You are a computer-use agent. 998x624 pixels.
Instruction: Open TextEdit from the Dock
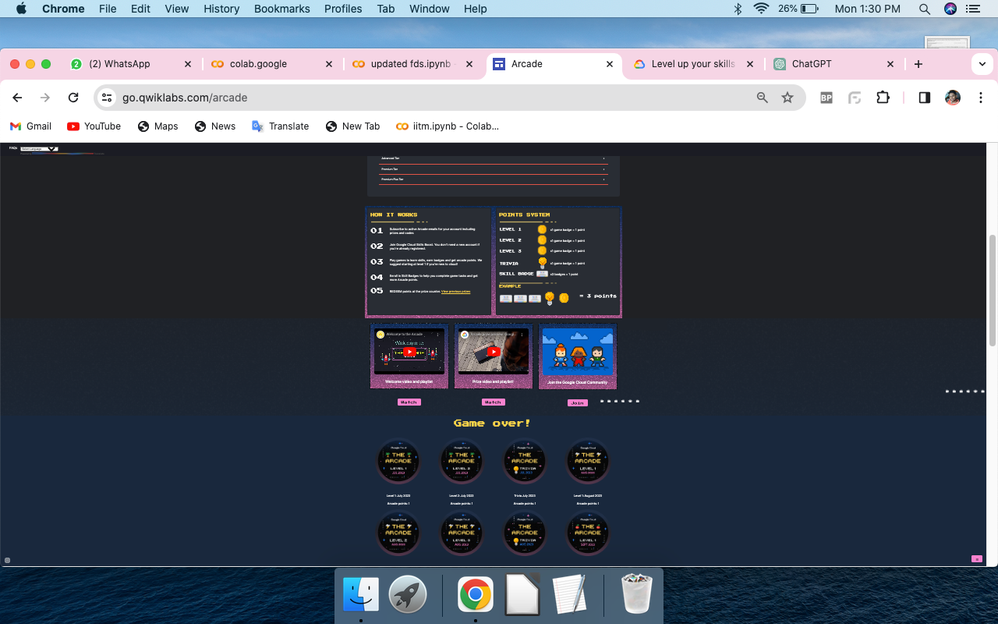(569, 595)
